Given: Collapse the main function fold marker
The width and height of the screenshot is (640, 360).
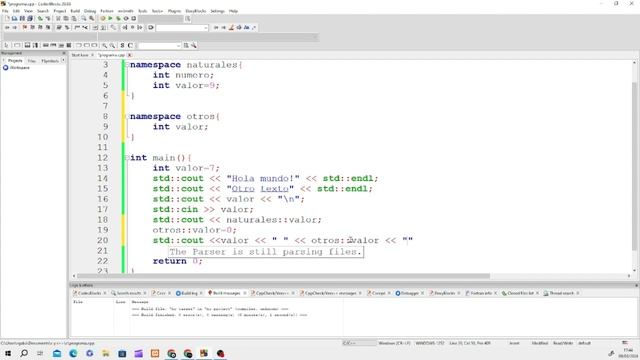Looking at the screenshot, I should coord(127,158).
